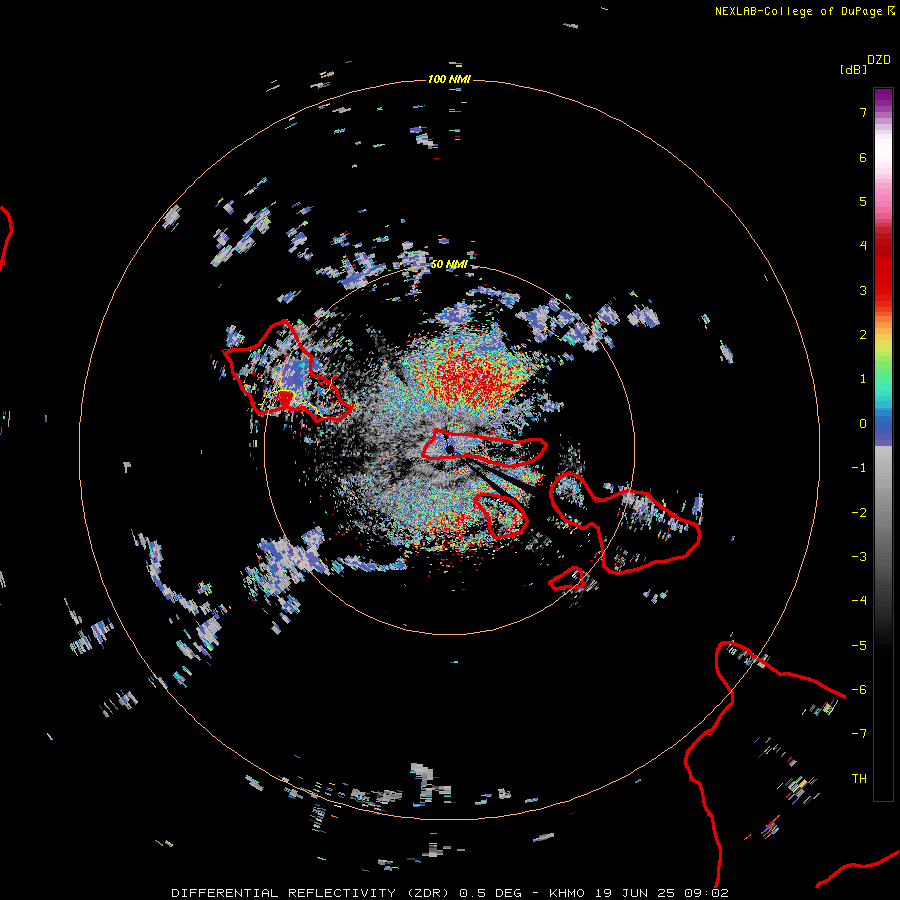The image size is (900, 900).
Task: Click the -2 value on the color scale
Action: 859,513
